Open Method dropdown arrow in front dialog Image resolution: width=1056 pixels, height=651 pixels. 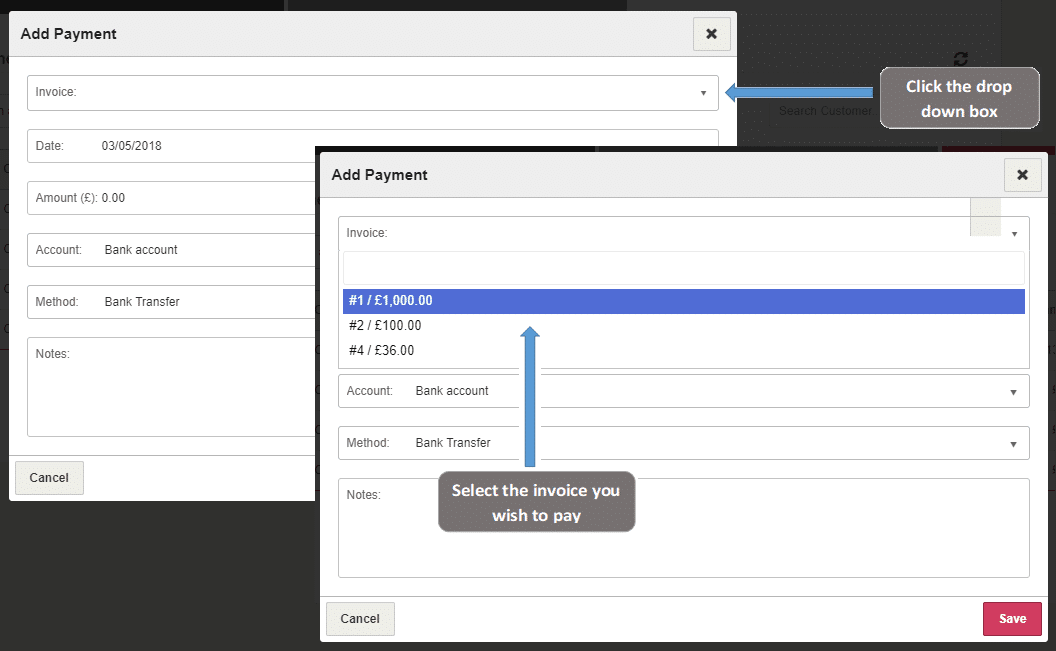(1013, 444)
